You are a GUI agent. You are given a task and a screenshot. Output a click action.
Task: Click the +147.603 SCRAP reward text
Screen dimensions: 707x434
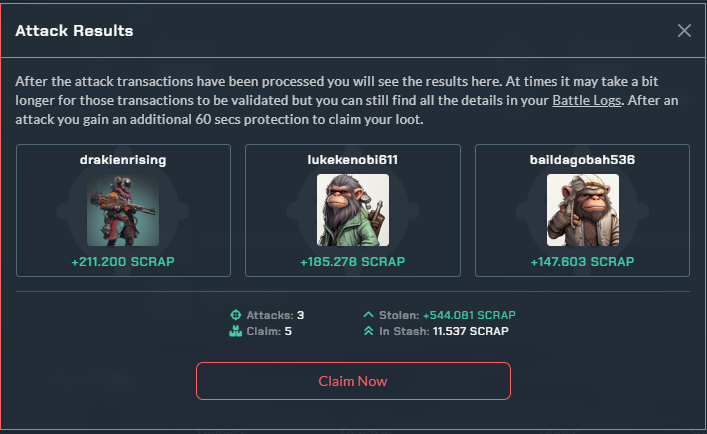(582, 261)
